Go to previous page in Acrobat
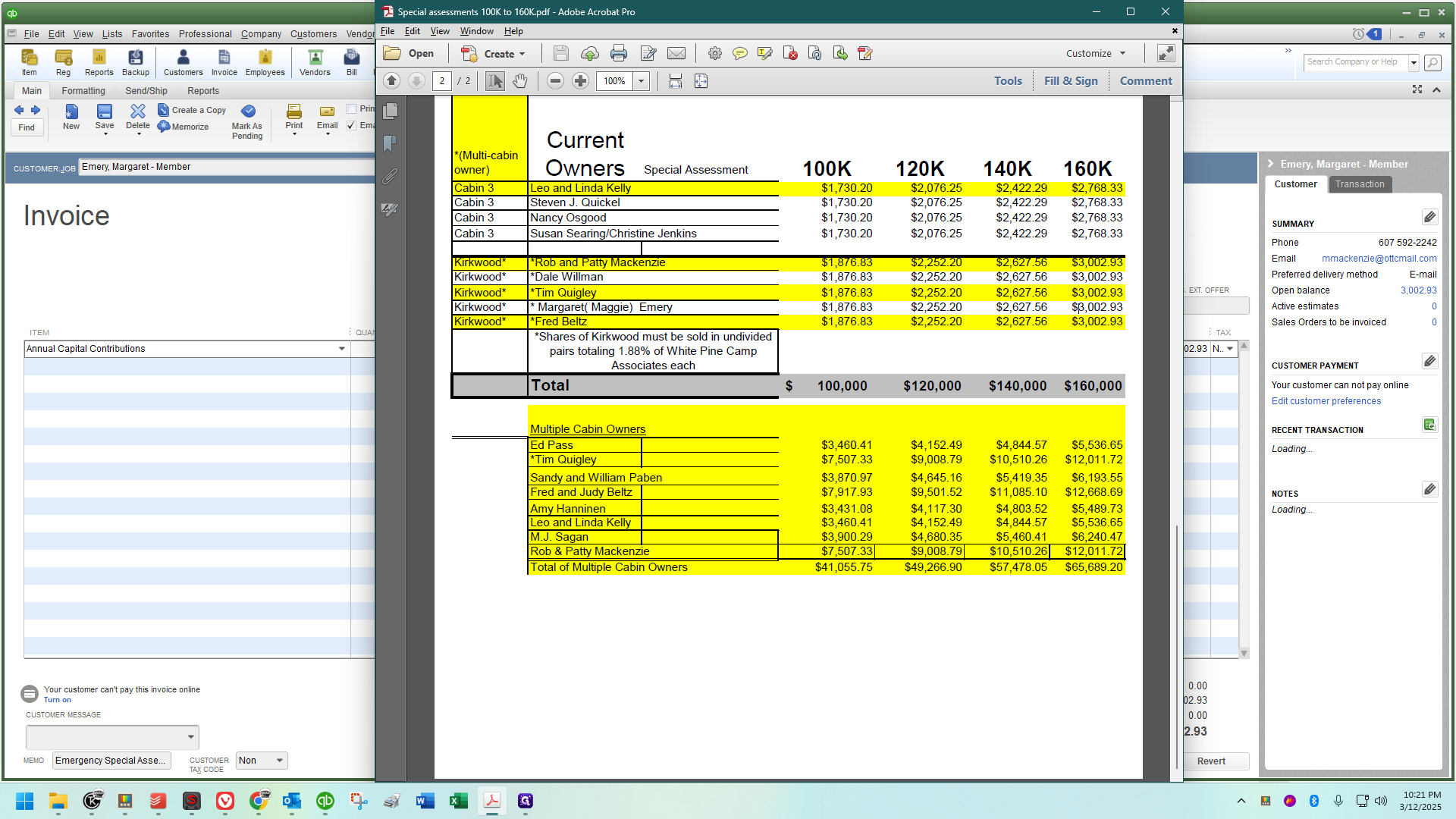The image size is (1456, 819). click(x=391, y=81)
